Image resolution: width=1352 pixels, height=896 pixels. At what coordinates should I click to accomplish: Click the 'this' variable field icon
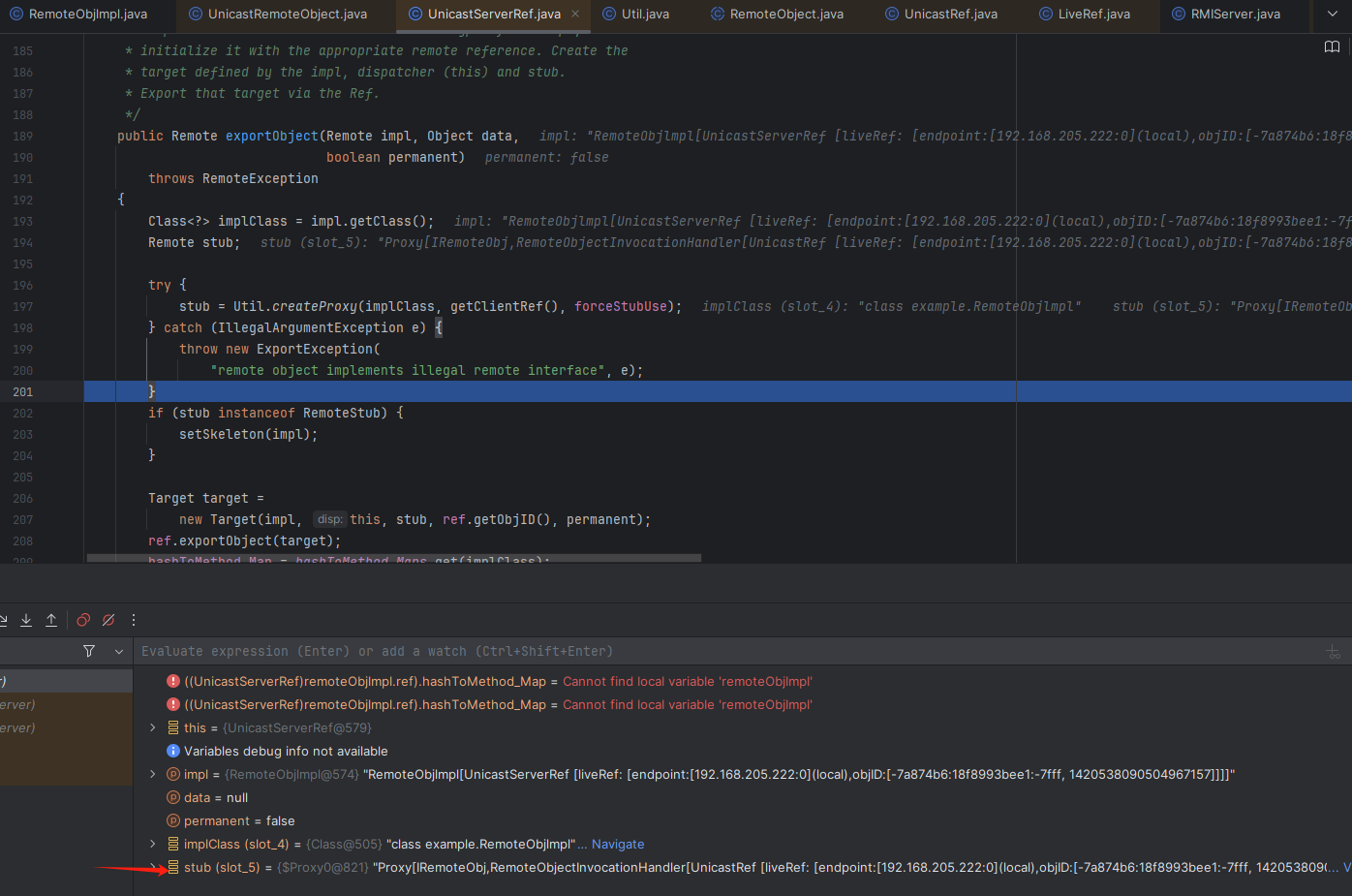tap(173, 727)
